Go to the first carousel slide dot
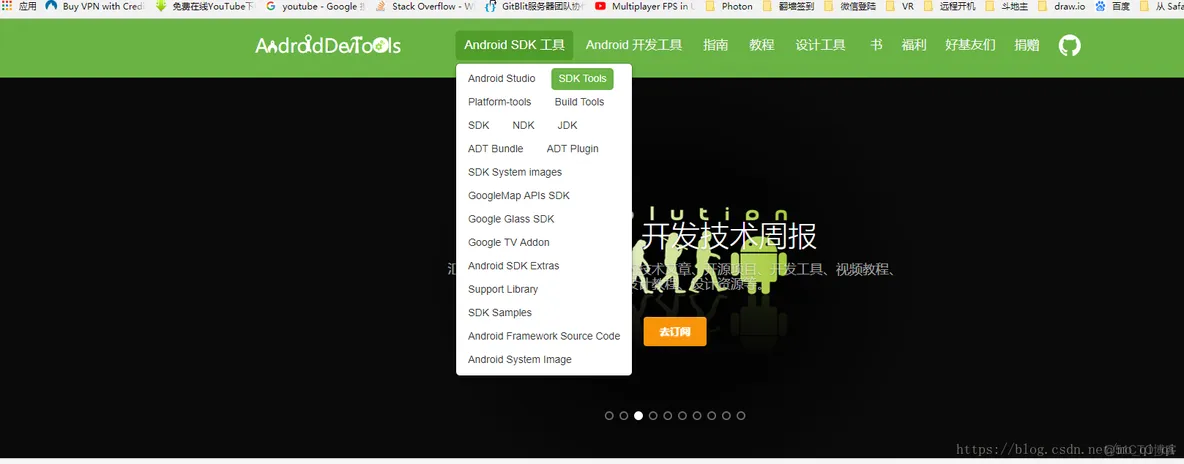This screenshot has width=1184, height=464. [609, 416]
